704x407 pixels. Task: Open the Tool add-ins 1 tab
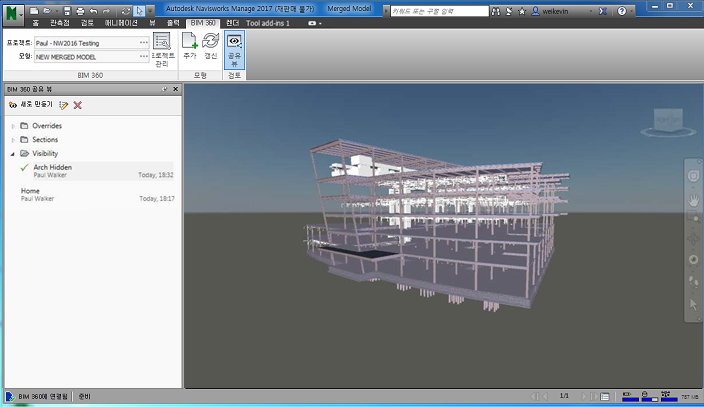point(268,23)
